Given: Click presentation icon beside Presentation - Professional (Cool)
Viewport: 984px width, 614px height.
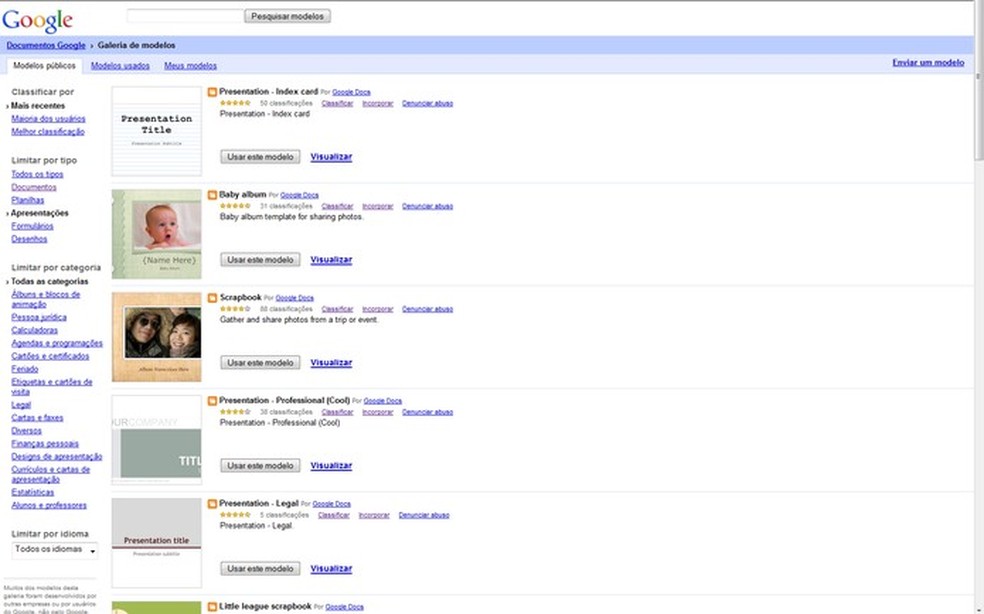Looking at the screenshot, I should 212,401.
